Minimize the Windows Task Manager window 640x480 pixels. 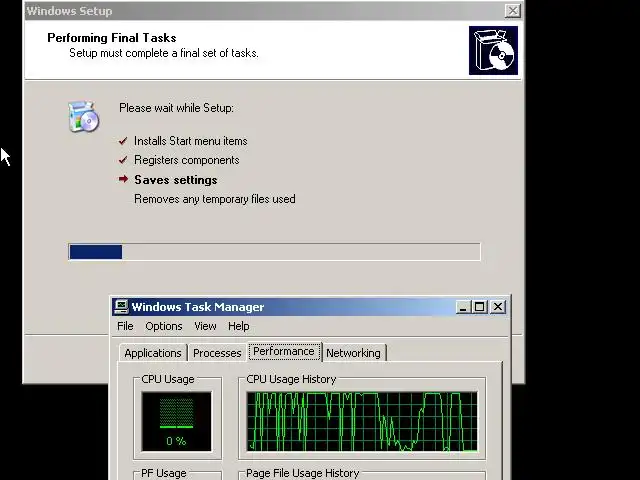pyautogui.click(x=463, y=307)
